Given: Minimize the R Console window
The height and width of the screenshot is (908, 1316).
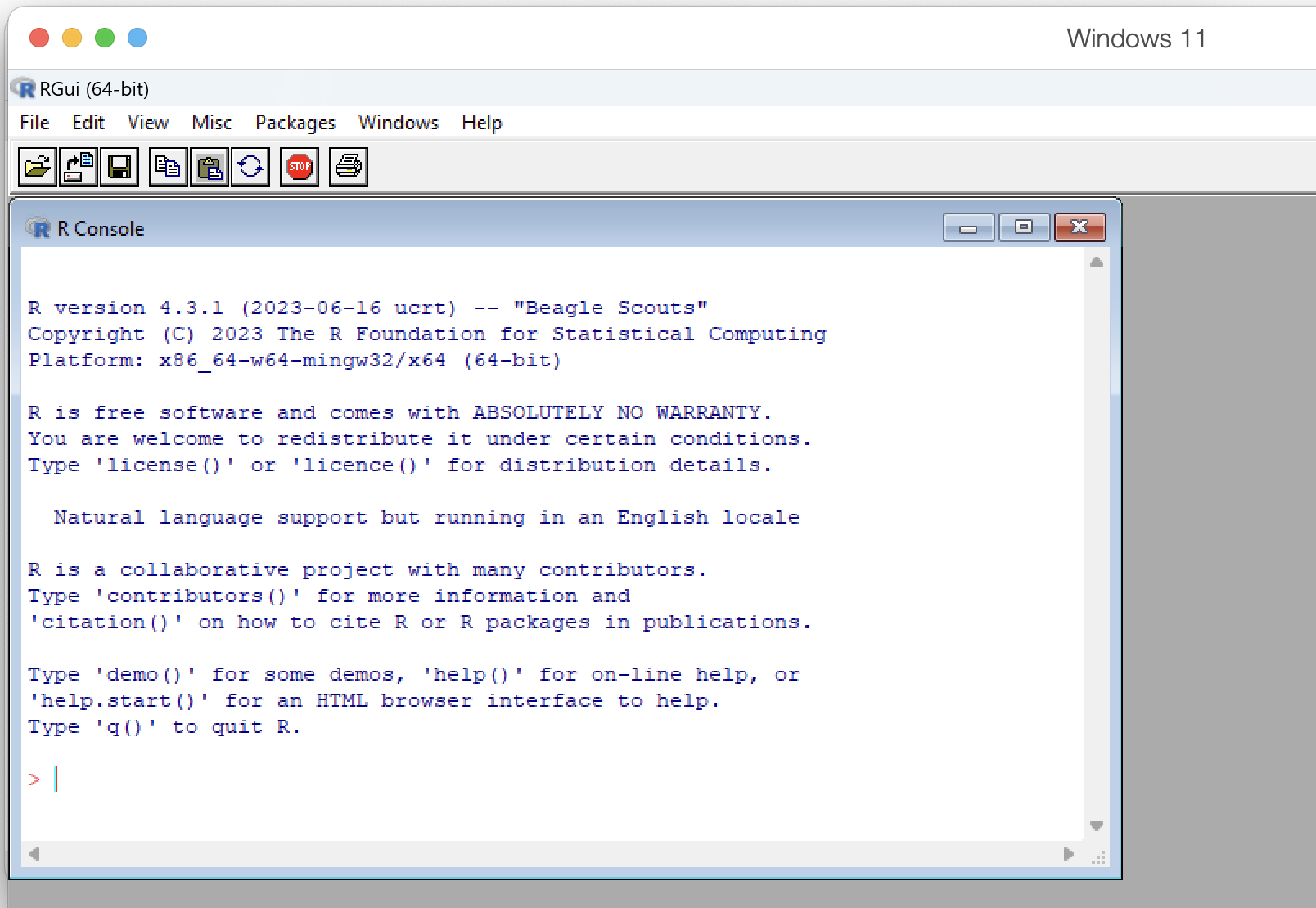Looking at the screenshot, I should 968,228.
